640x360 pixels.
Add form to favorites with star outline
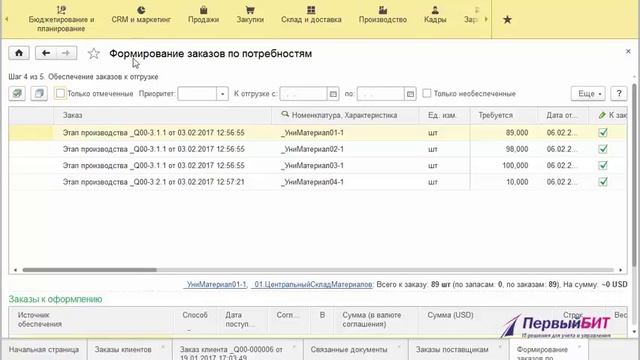coord(94,53)
